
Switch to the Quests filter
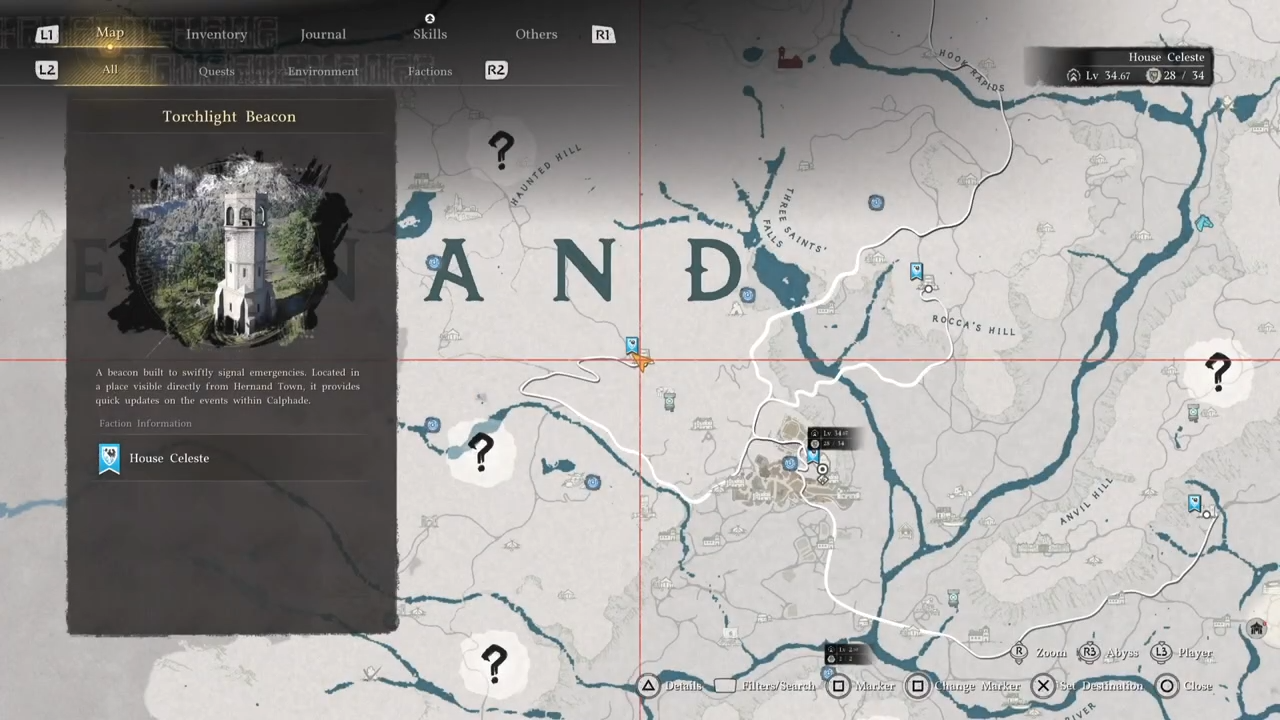click(216, 71)
